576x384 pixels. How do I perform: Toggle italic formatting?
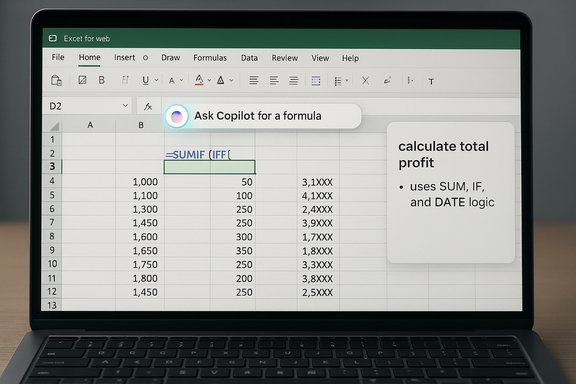(x=125, y=80)
